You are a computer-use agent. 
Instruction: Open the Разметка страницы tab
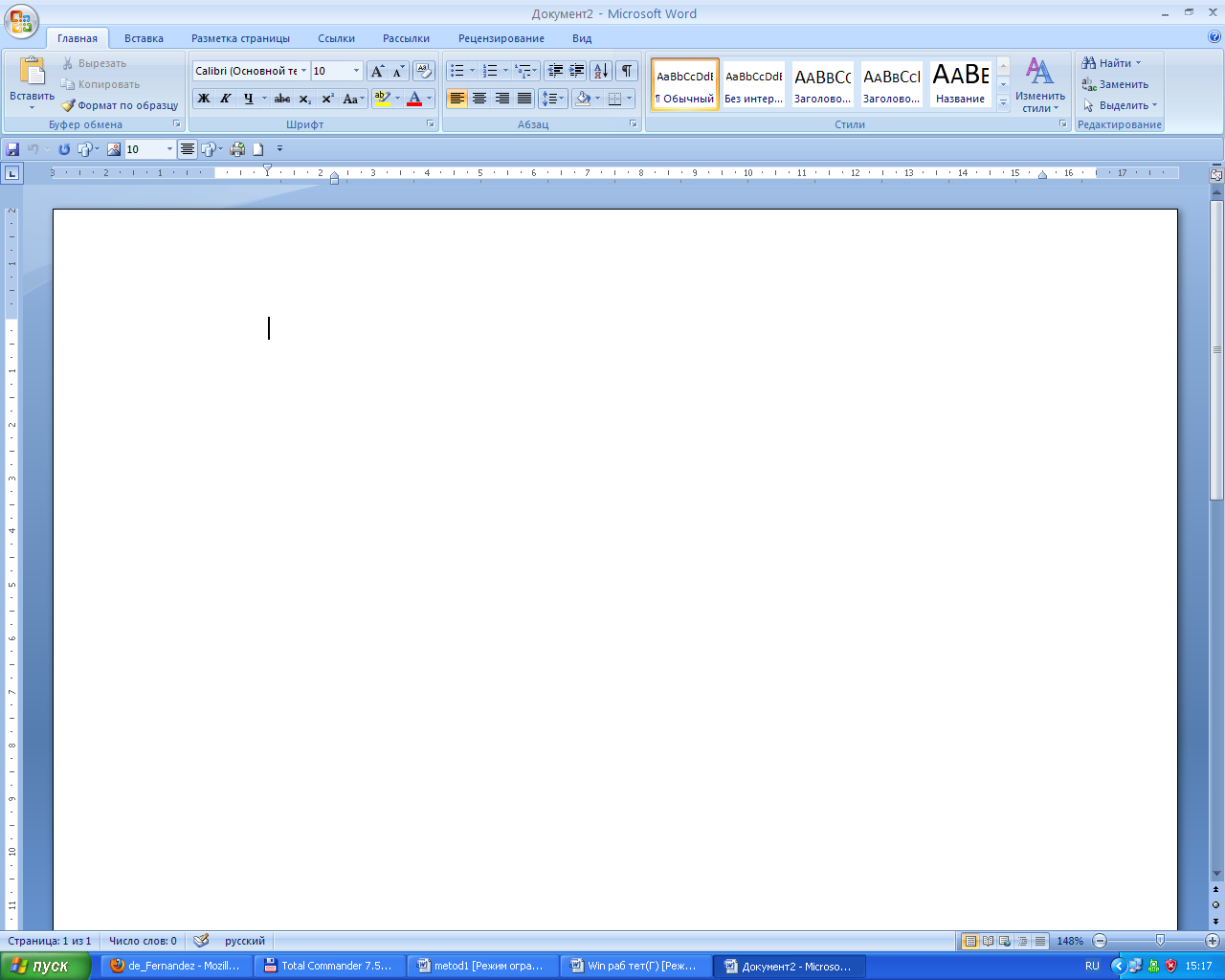240,38
